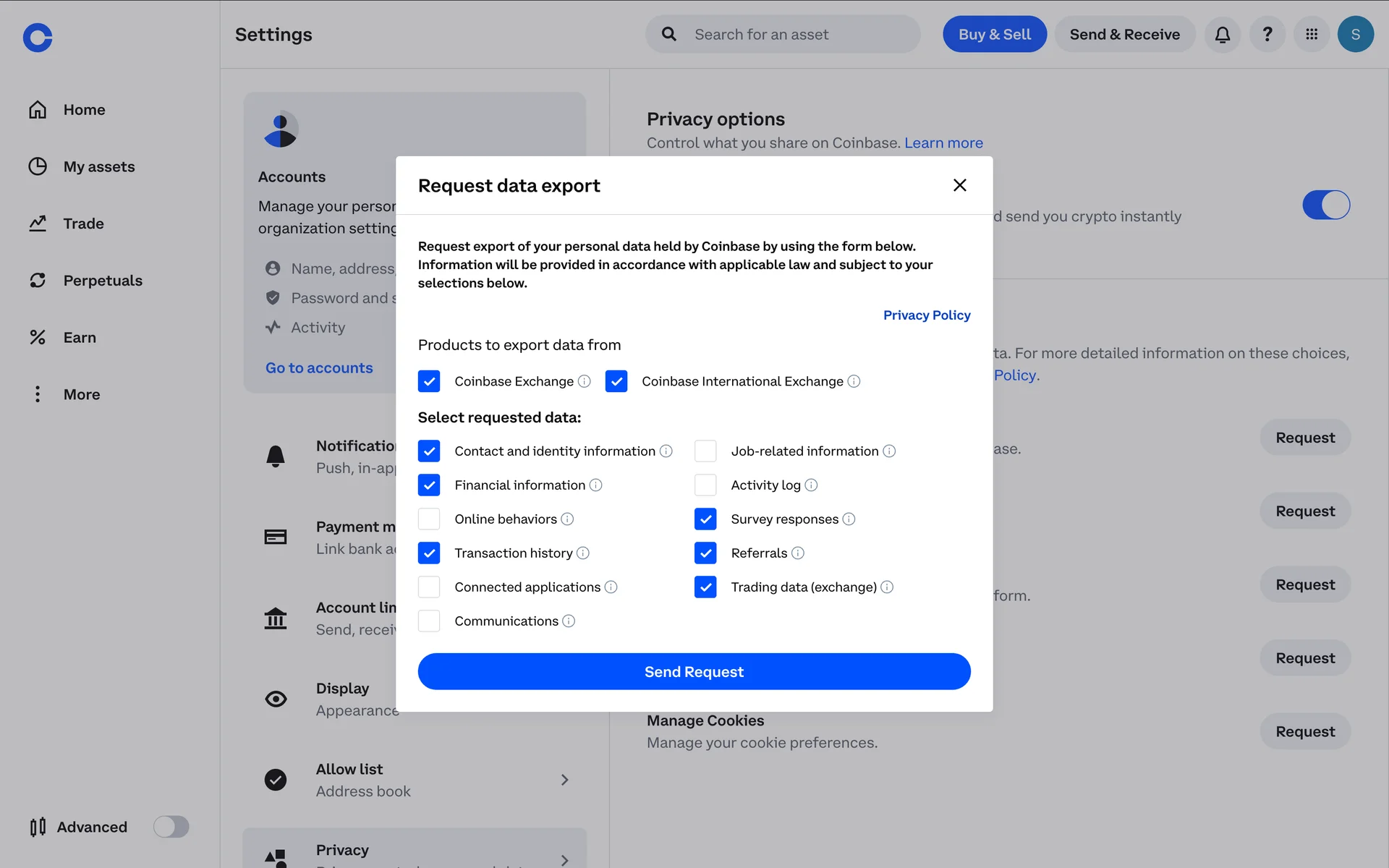
Task: Check the Activity log checkbox
Action: [x=705, y=485]
